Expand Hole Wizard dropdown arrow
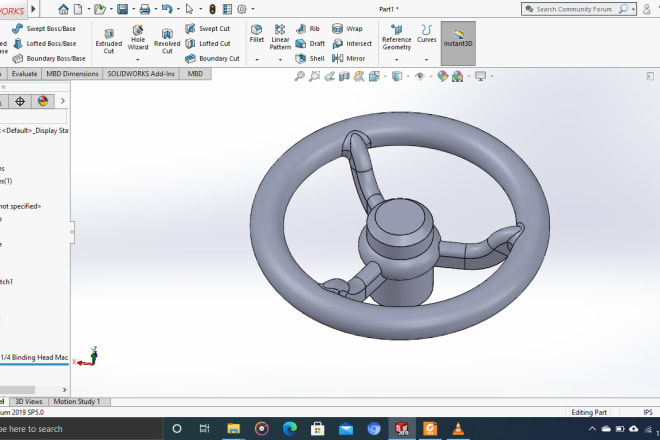The width and height of the screenshot is (660, 440). click(x=138, y=60)
